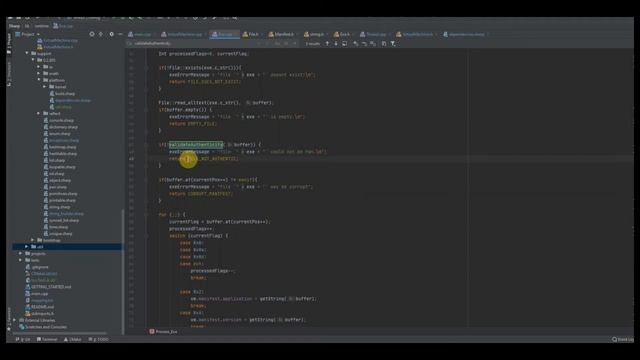Switch to the VirtualMachine.h editor tab

(415, 34)
